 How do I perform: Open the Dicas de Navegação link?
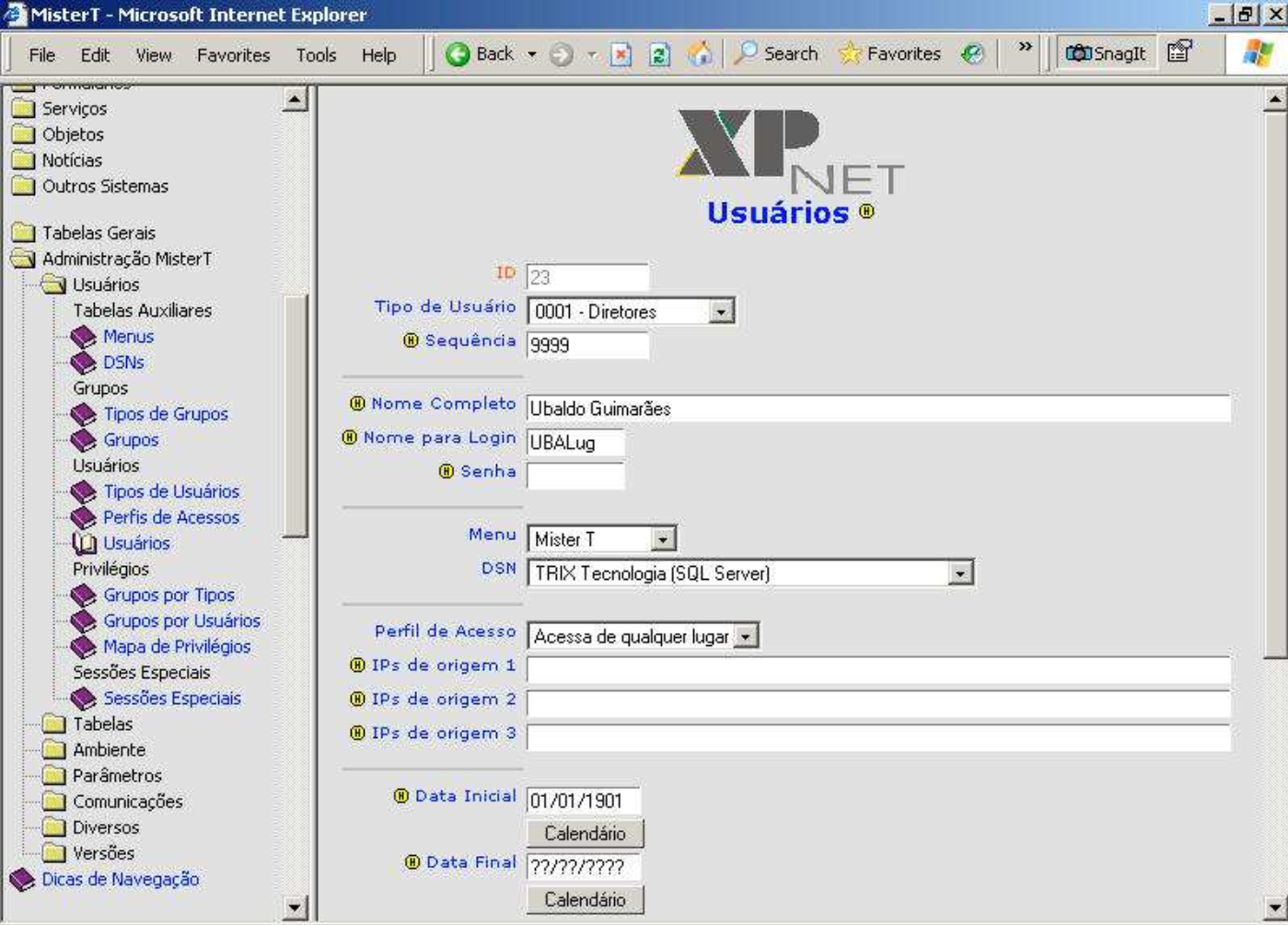click(x=121, y=879)
